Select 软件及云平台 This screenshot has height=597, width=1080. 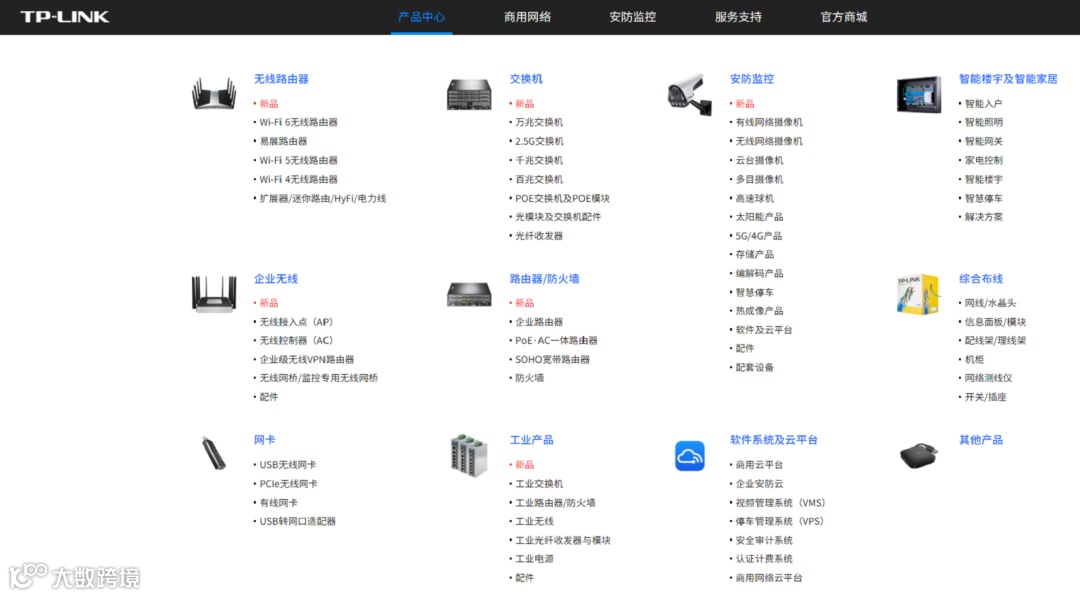pos(764,330)
